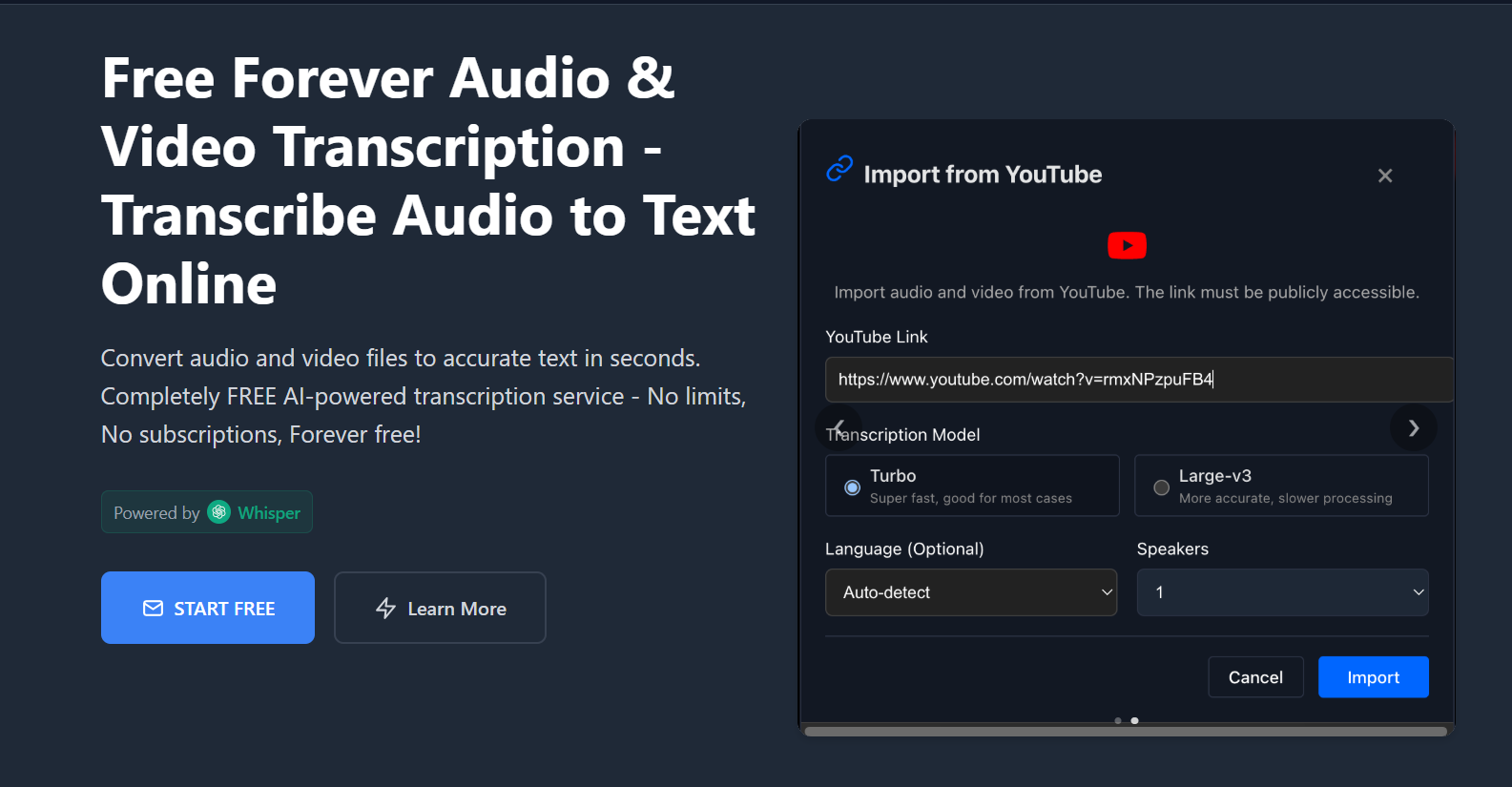The image size is (1512, 787).
Task: Click the 'Import from YouTube' dialog title
Action: click(983, 175)
